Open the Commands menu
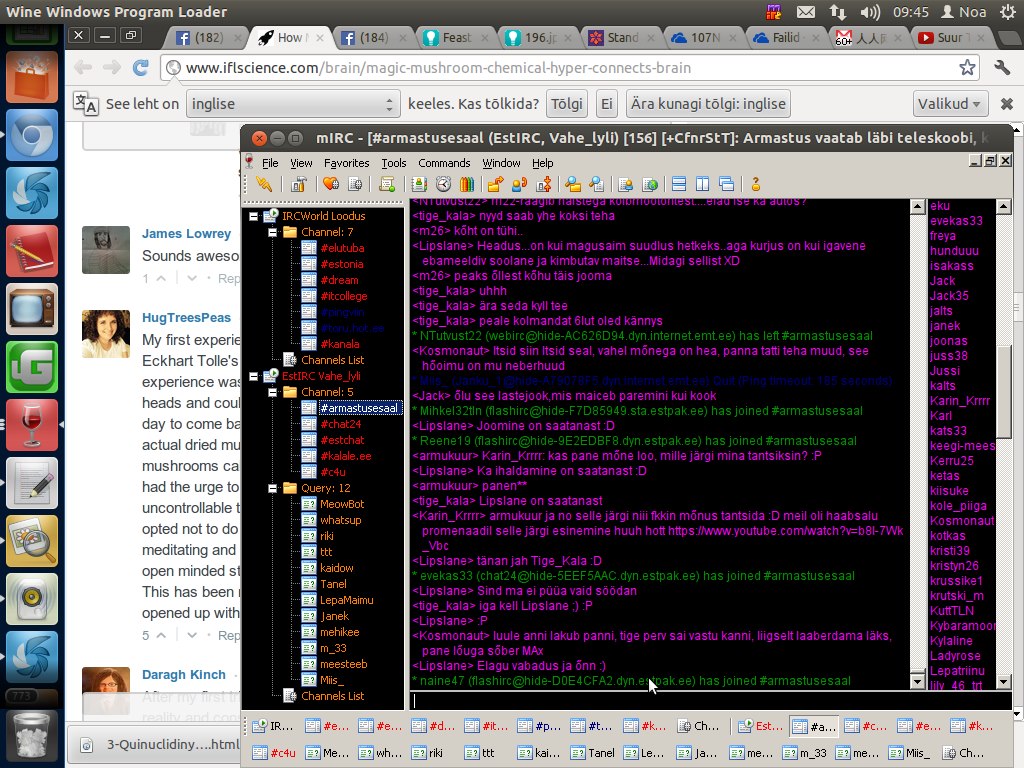 coord(444,163)
